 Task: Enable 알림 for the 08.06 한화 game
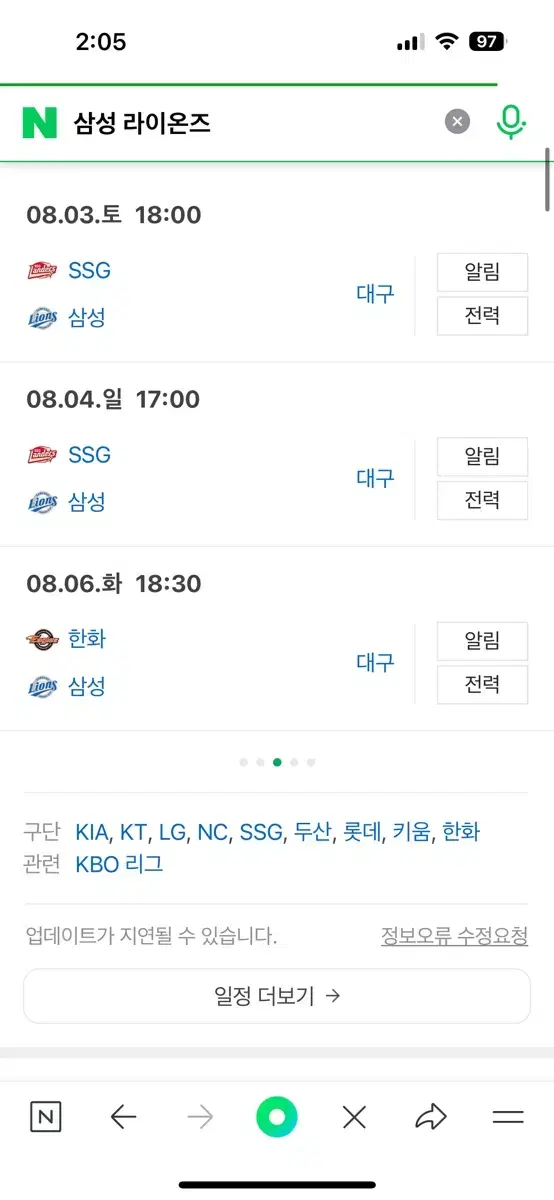(x=482, y=640)
